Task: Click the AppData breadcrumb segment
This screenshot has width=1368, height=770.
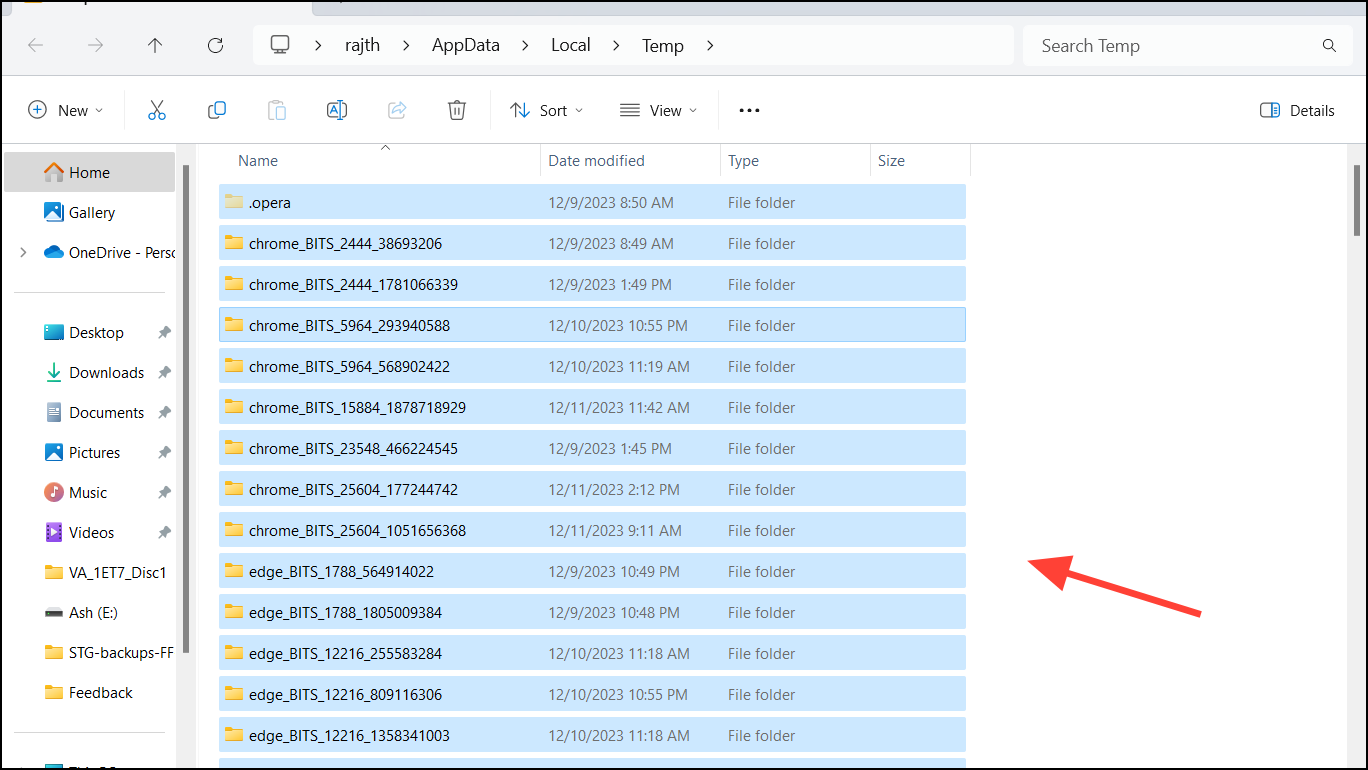Action: pos(465,45)
